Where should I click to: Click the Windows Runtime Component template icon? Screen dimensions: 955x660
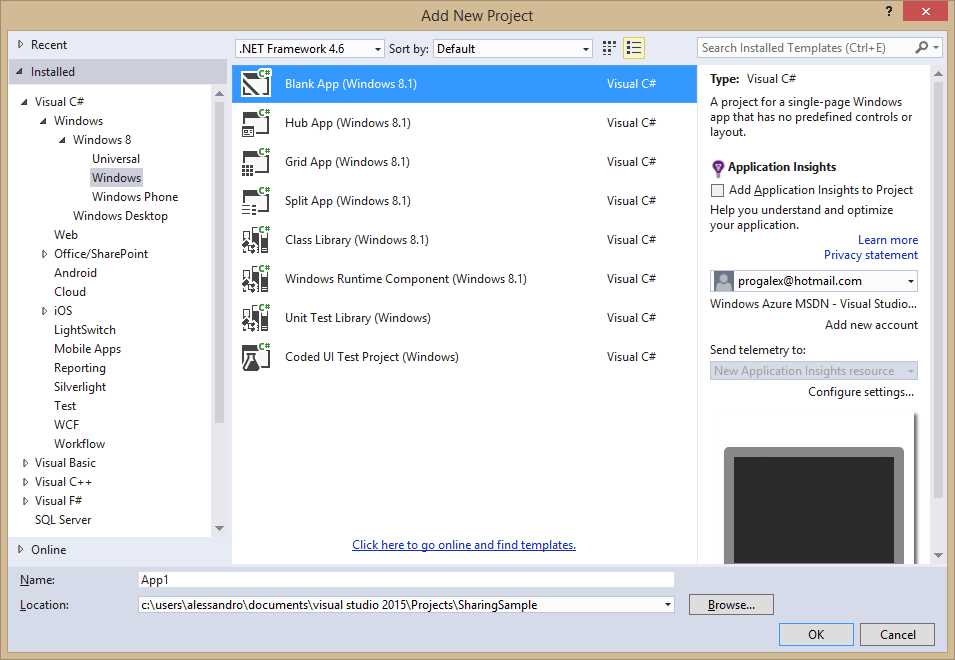point(256,278)
